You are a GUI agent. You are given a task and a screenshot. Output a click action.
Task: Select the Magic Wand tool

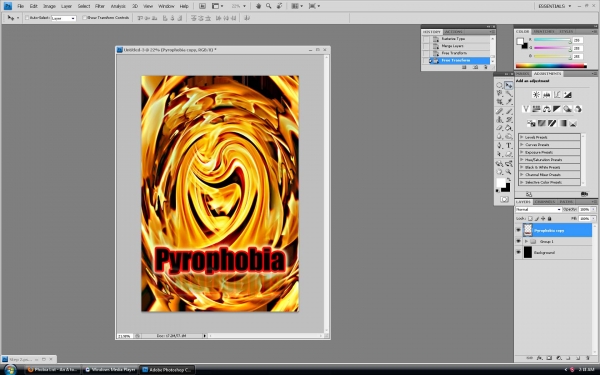(509, 93)
